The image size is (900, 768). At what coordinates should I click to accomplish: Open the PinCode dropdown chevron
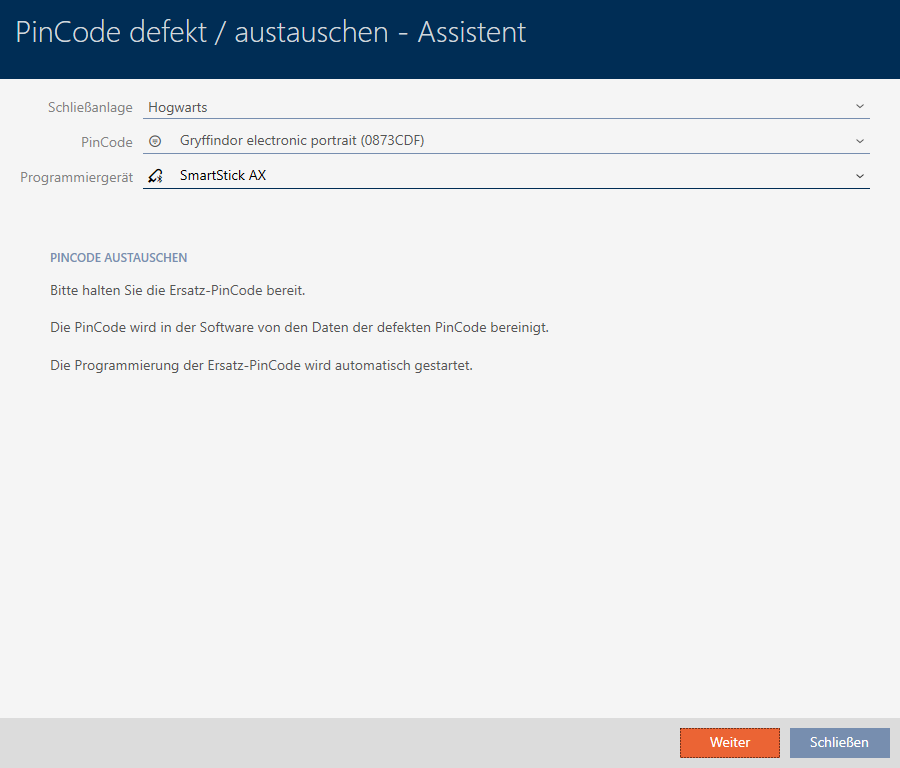click(x=859, y=141)
